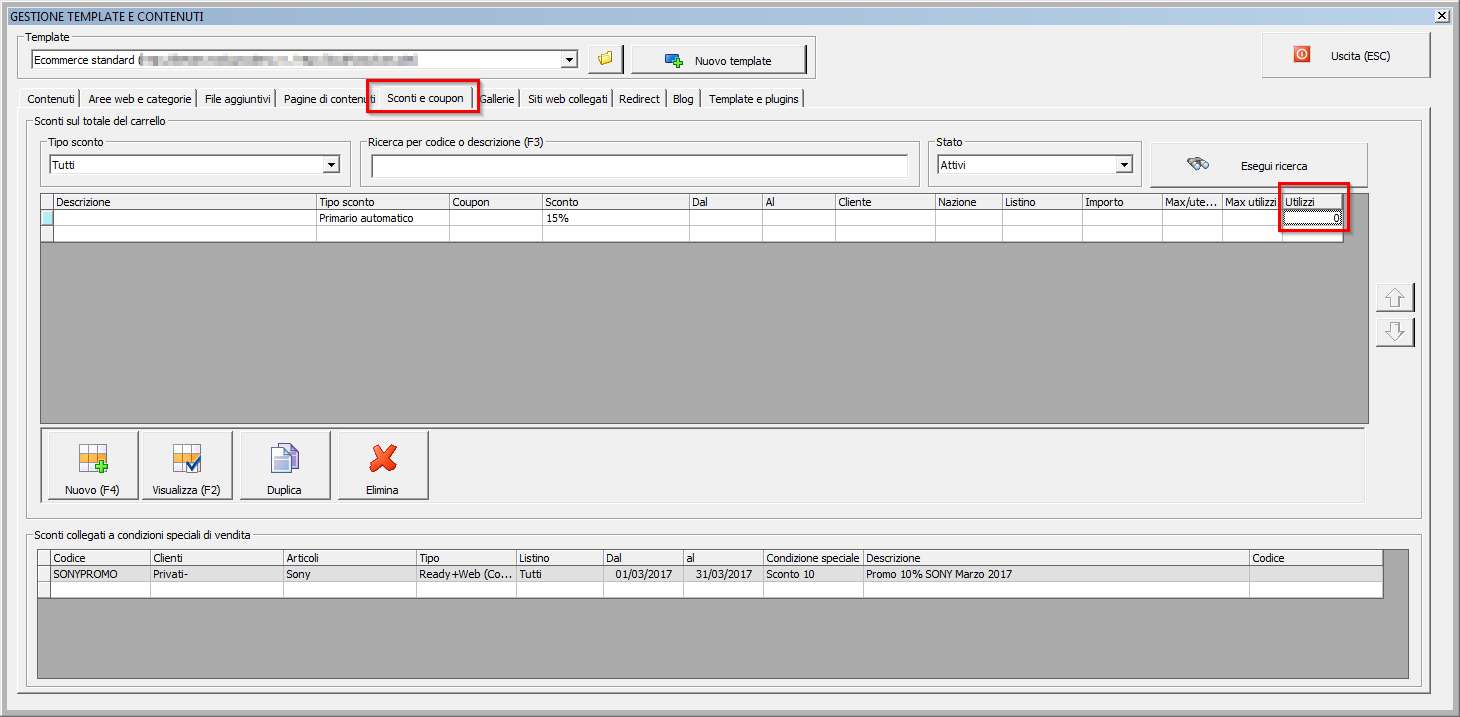Sort by the Descrizione column header

pos(185,202)
